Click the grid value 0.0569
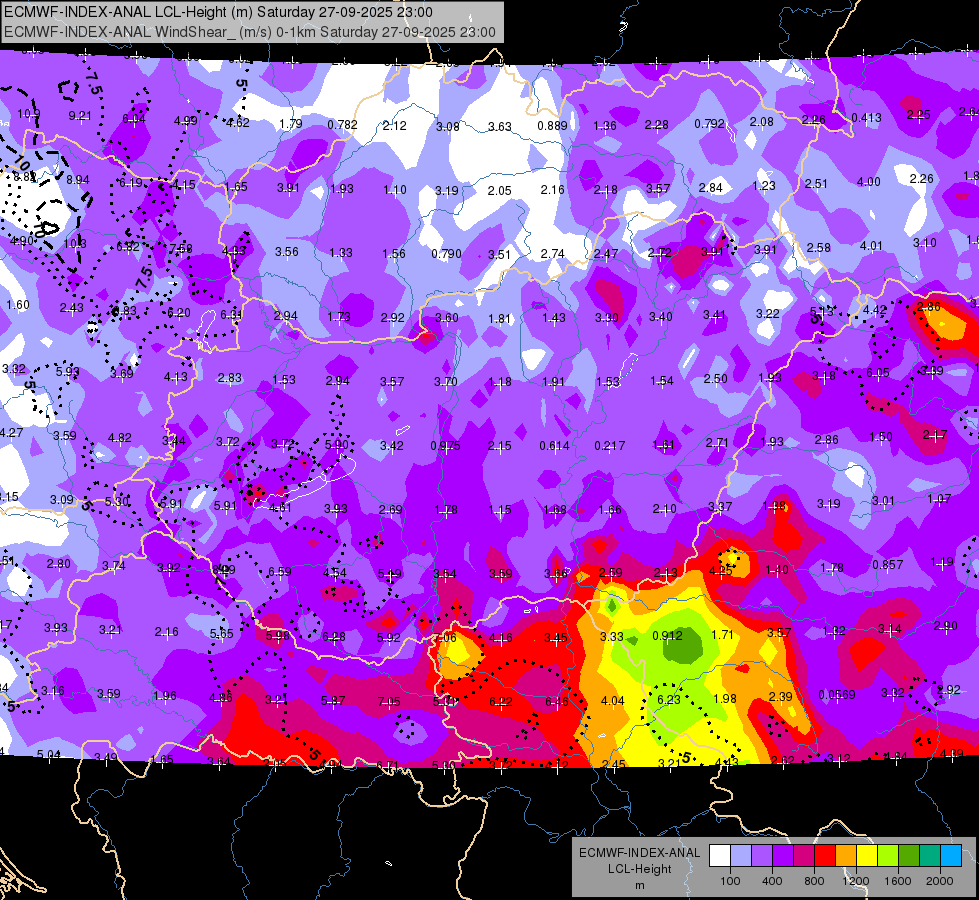The width and height of the screenshot is (979, 900). (x=837, y=695)
